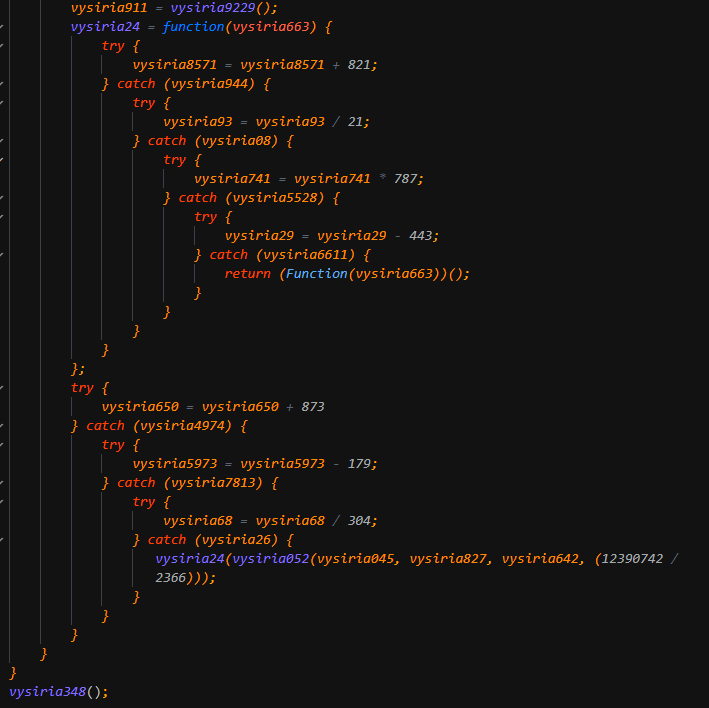
Task: Click the vysiria052 function call
Action: (270, 559)
